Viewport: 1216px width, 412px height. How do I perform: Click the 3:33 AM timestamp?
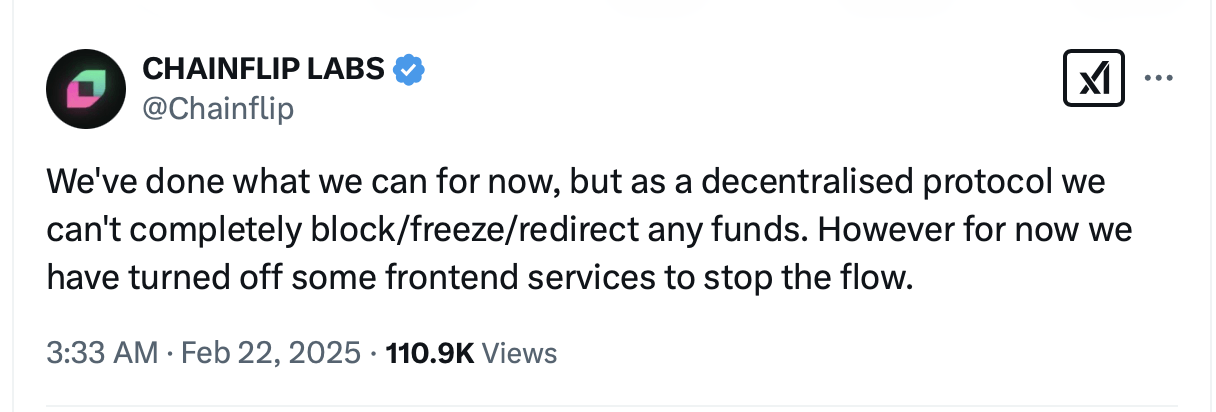[x=102, y=352]
